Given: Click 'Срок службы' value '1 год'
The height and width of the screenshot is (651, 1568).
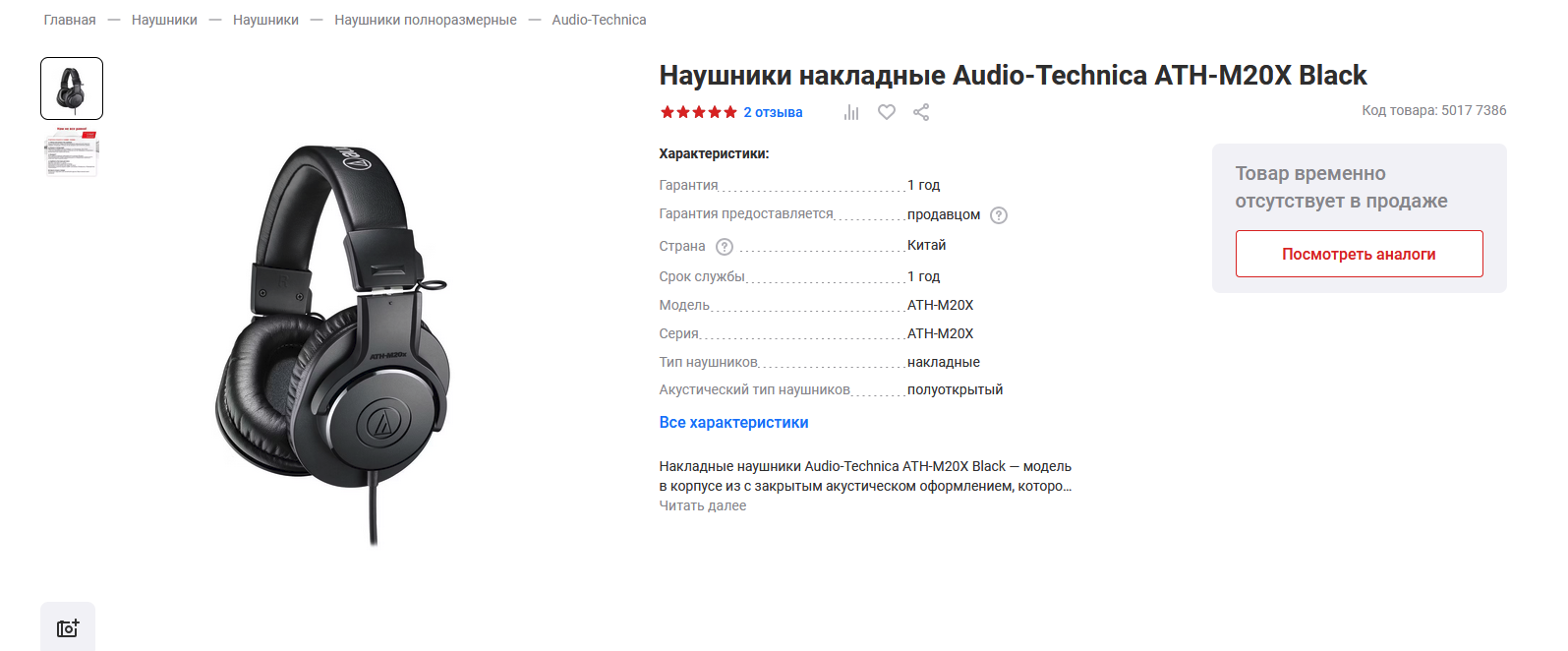Looking at the screenshot, I should point(923,276).
